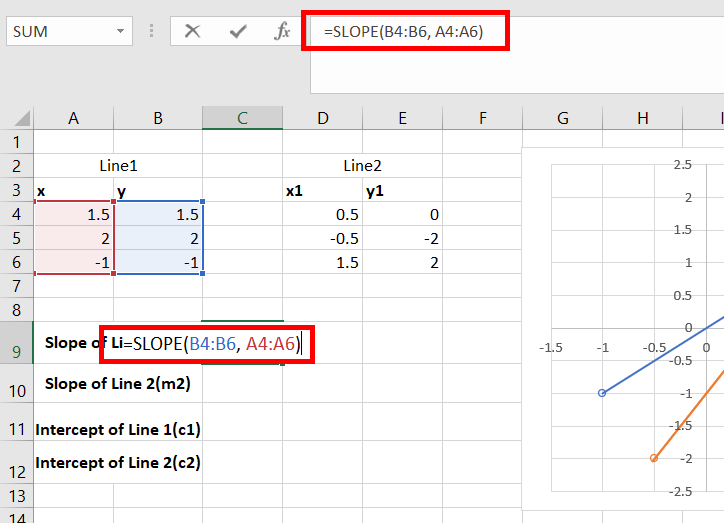Open Insert Function fx dialog

pyautogui.click(x=282, y=31)
